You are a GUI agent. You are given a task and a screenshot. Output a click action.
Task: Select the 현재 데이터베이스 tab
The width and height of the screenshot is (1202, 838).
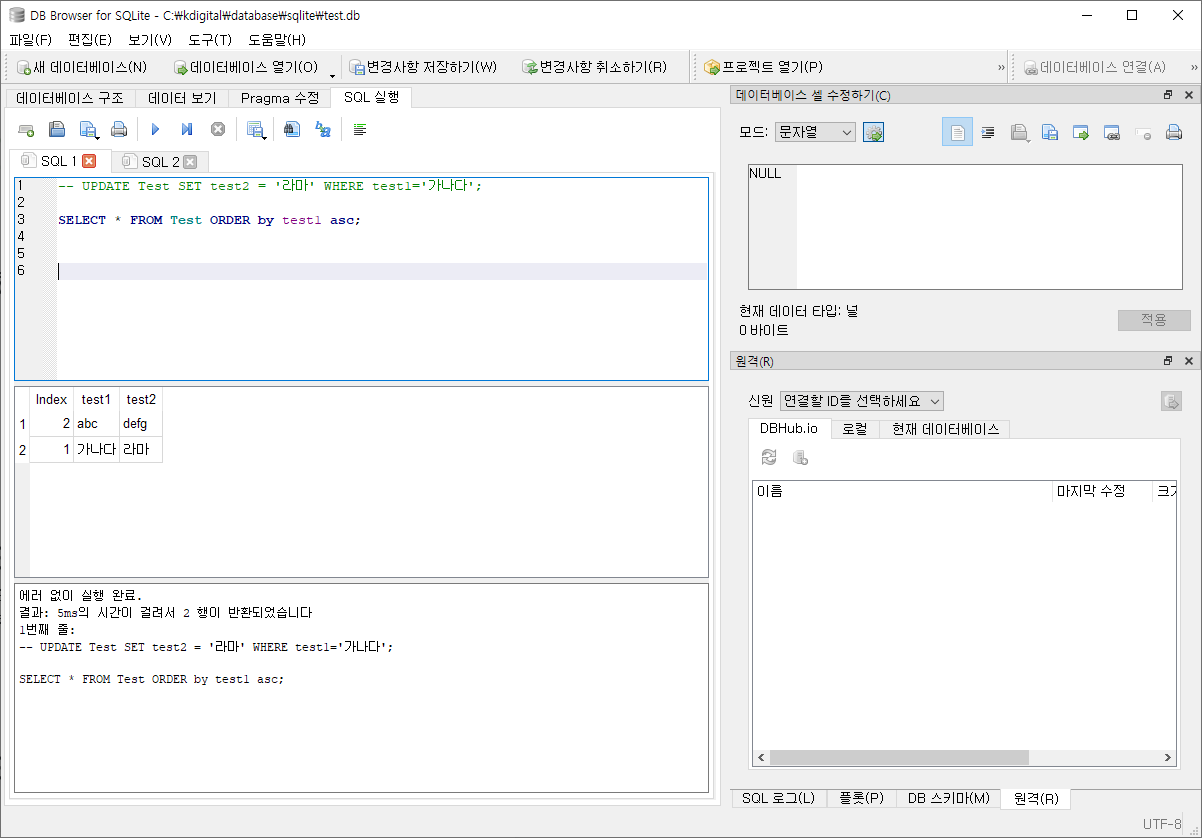click(x=945, y=428)
